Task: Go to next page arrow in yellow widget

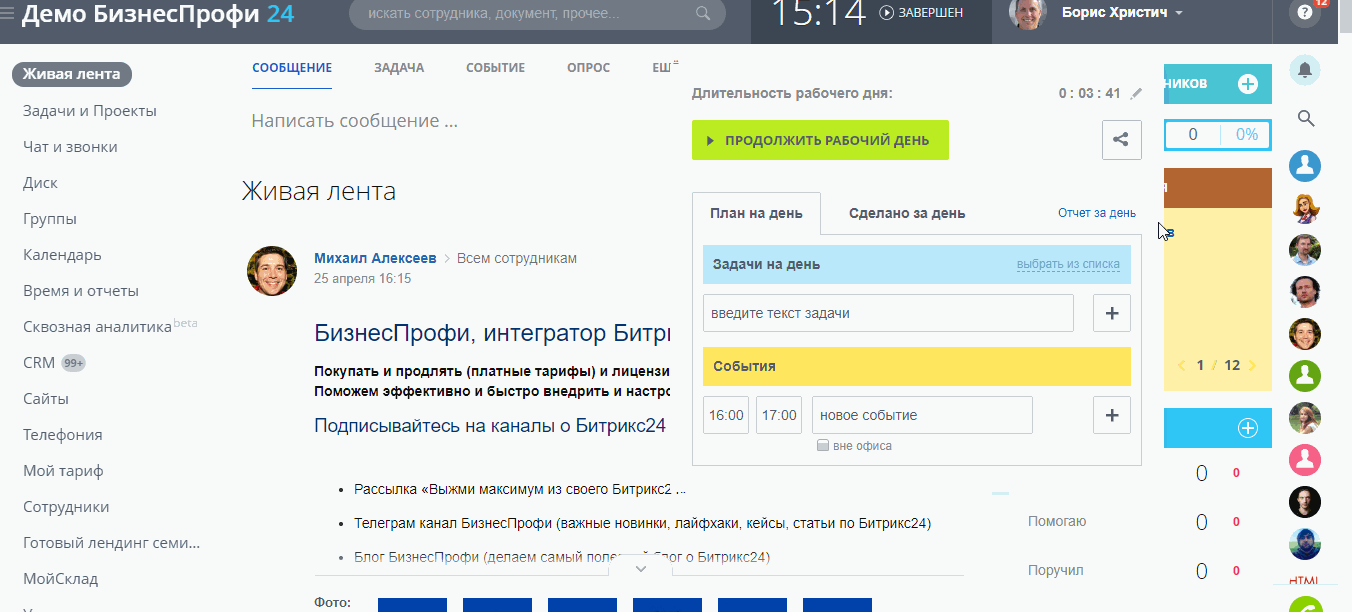Action: pos(1253,366)
